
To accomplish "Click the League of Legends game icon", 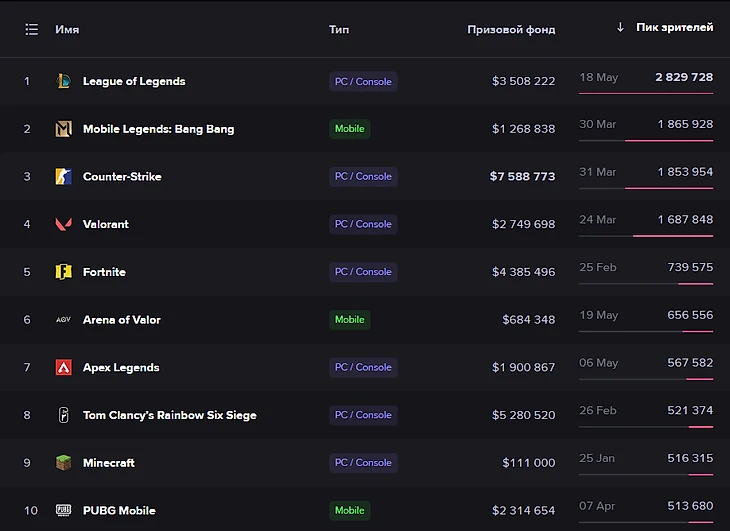I will [64, 81].
